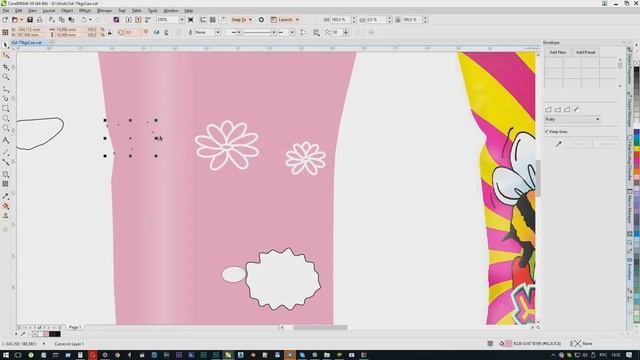Toggle the Close curve button
Image resolution: width=640 pixels, height=360 pixels.
click(x=303, y=32)
